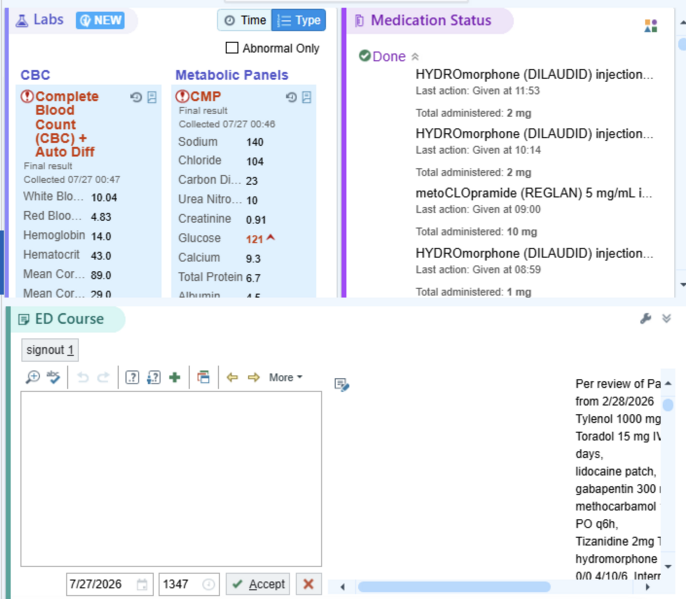Screen dimensions: 686x599
Task: Click the spell check icon in ED Course toolbar
Action: (54, 377)
